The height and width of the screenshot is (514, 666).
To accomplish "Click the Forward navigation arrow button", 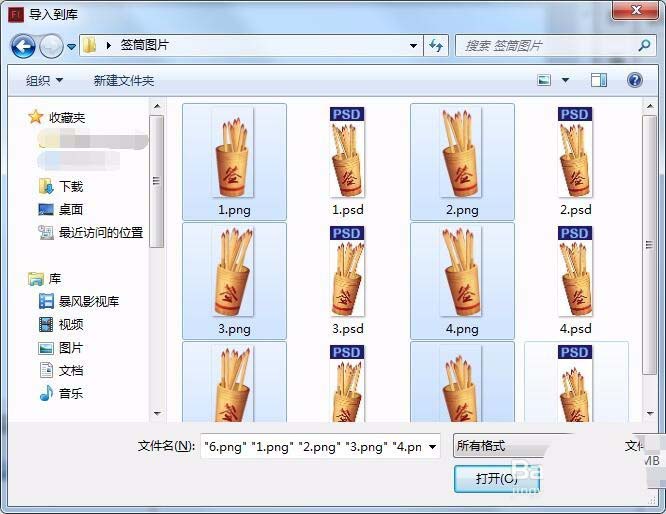I will [x=51, y=46].
